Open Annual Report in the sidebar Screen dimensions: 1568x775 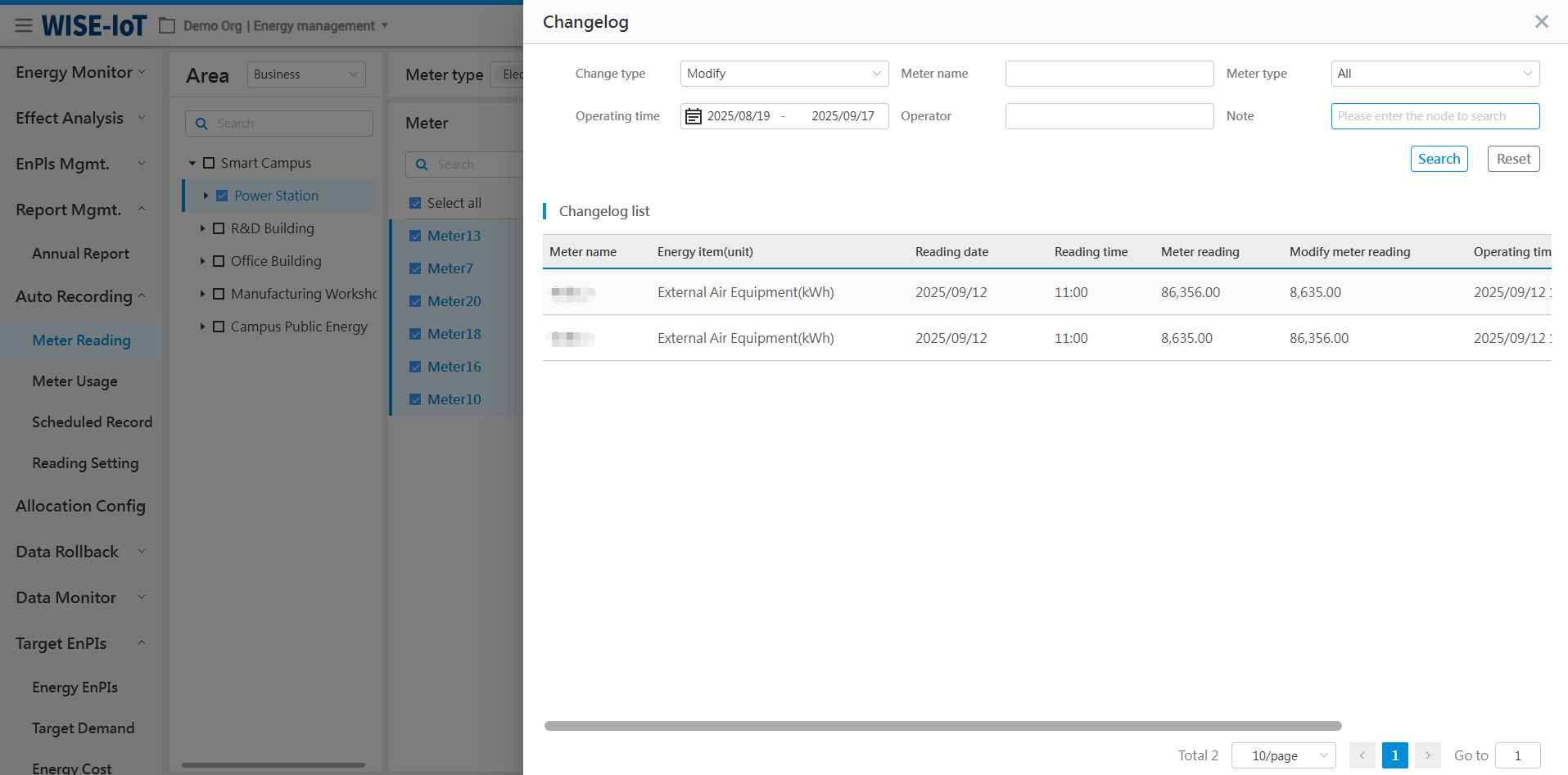coord(80,254)
